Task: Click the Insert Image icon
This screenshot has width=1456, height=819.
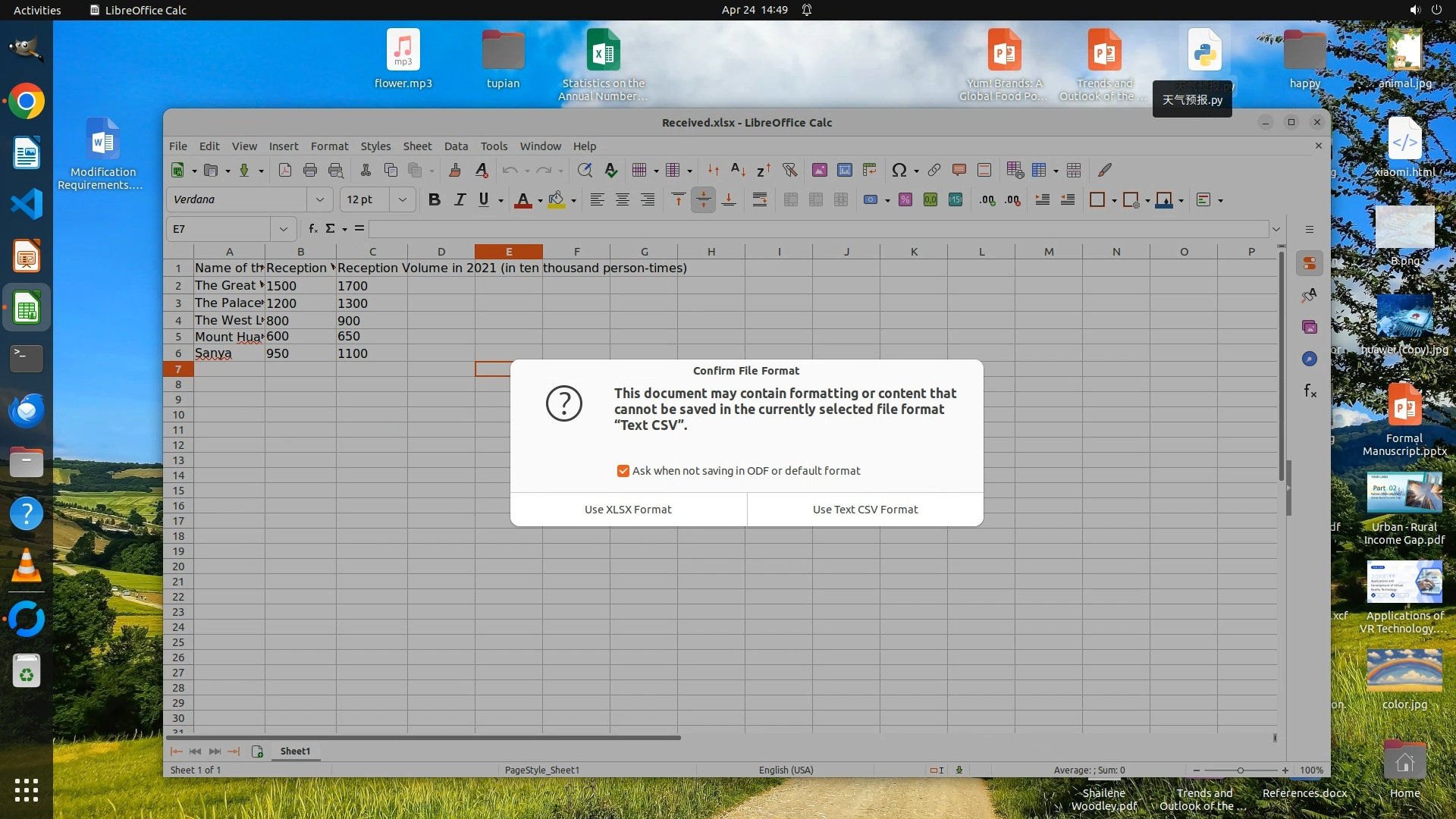Action: click(x=819, y=170)
